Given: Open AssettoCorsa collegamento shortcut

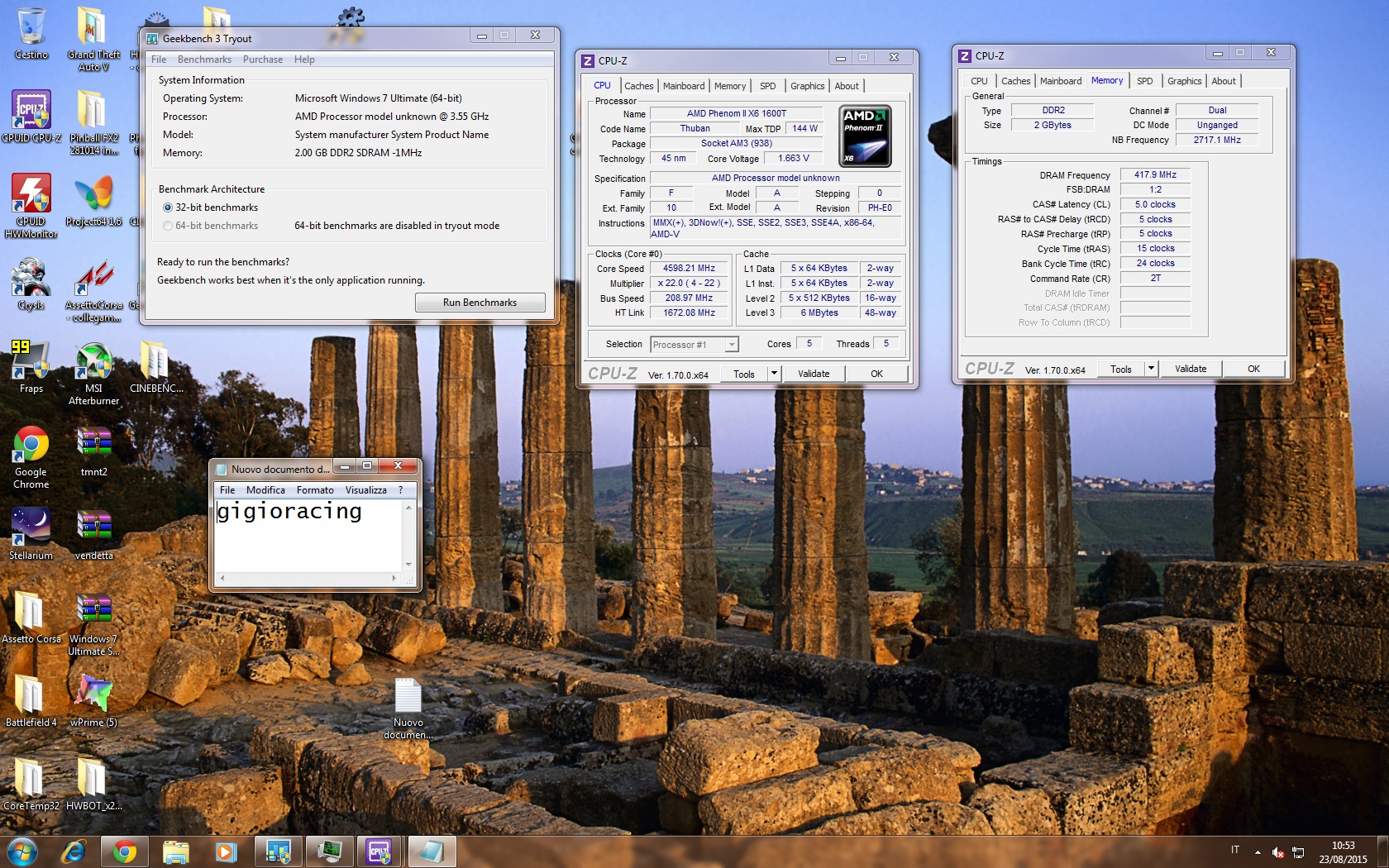Looking at the screenshot, I should coord(93,289).
